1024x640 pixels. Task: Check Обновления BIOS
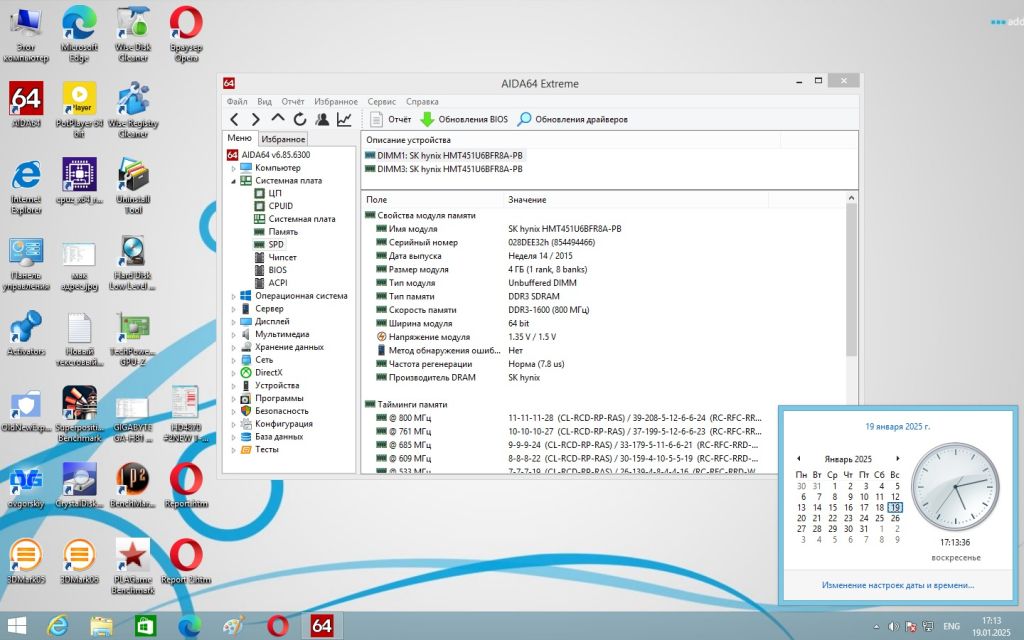point(464,120)
